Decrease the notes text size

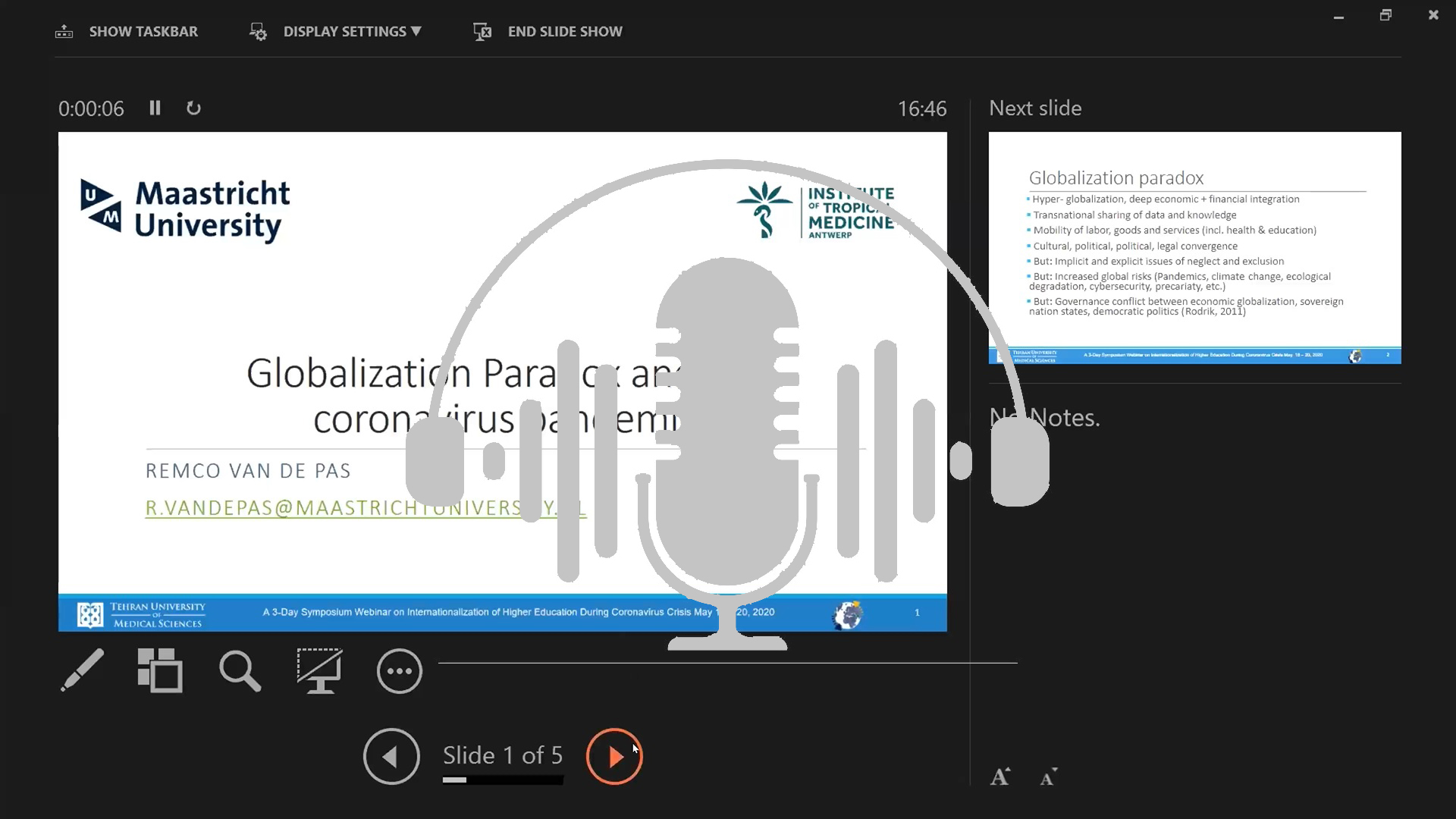tap(1048, 777)
